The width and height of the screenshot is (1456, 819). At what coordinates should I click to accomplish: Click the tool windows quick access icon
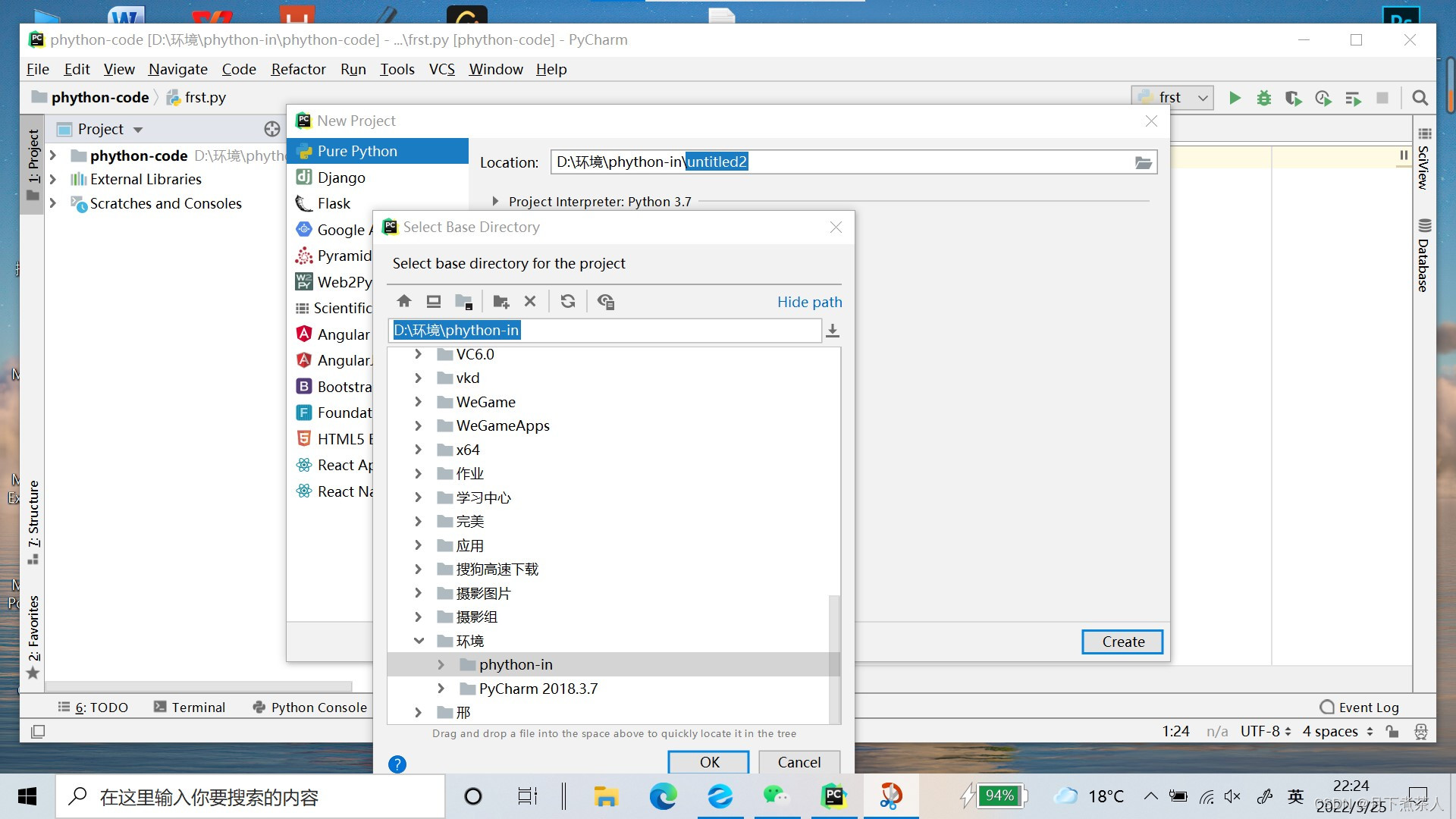click(x=38, y=731)
